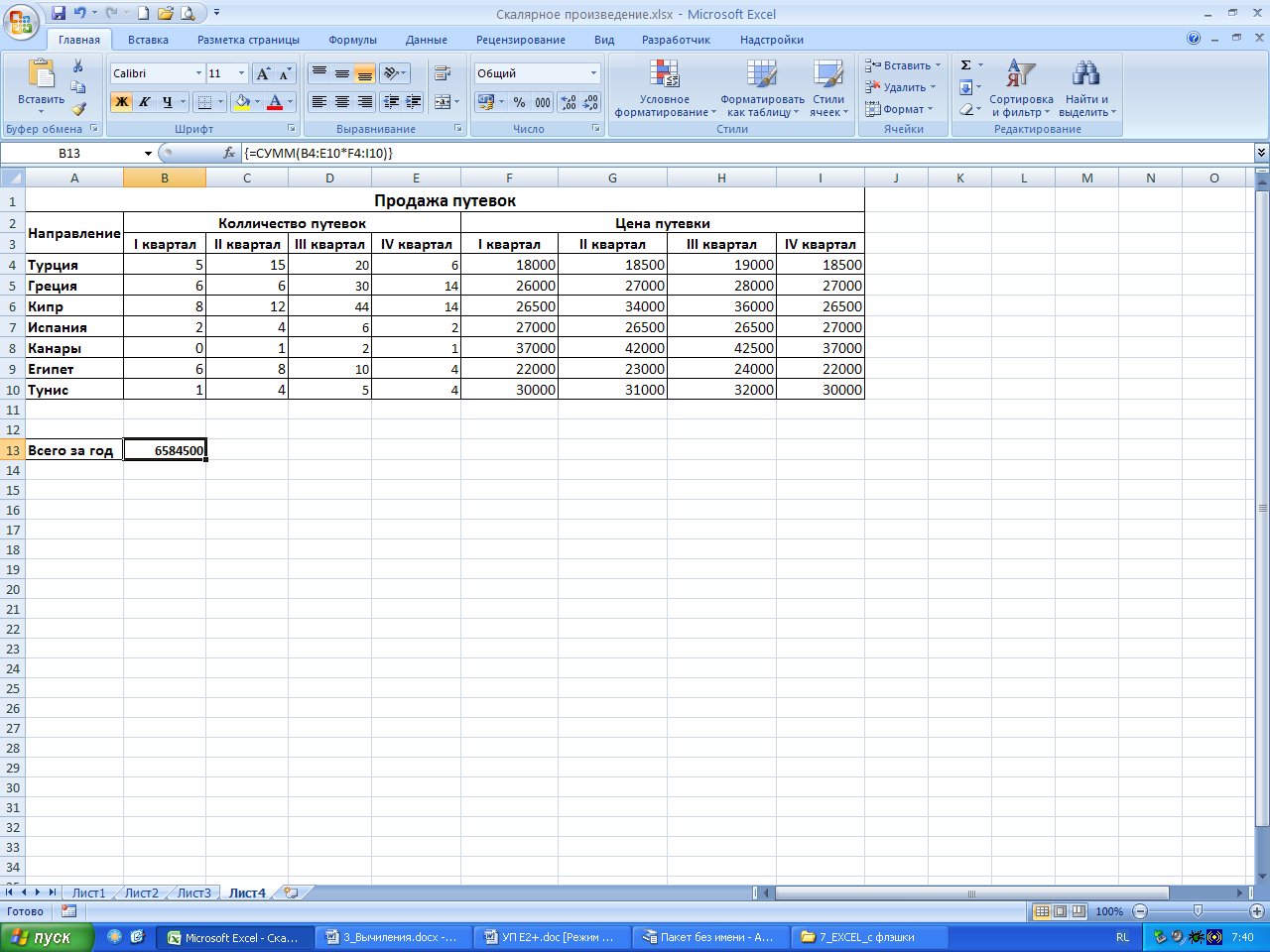Decrease decimal places

(591, 101)
